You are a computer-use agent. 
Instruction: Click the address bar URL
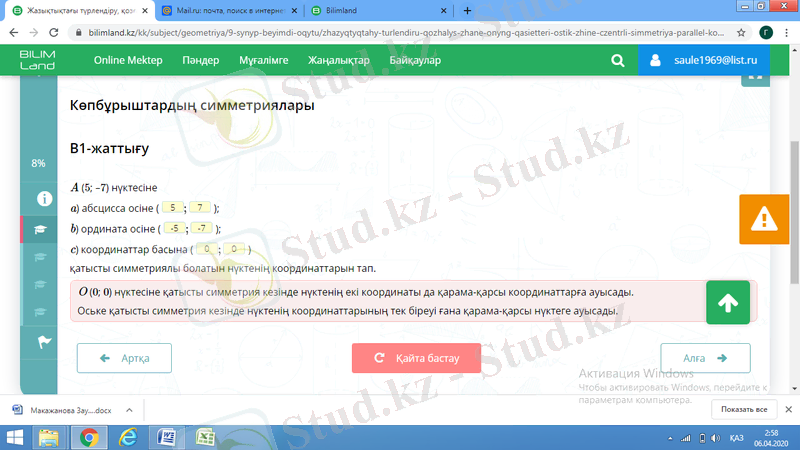[406, 33]
